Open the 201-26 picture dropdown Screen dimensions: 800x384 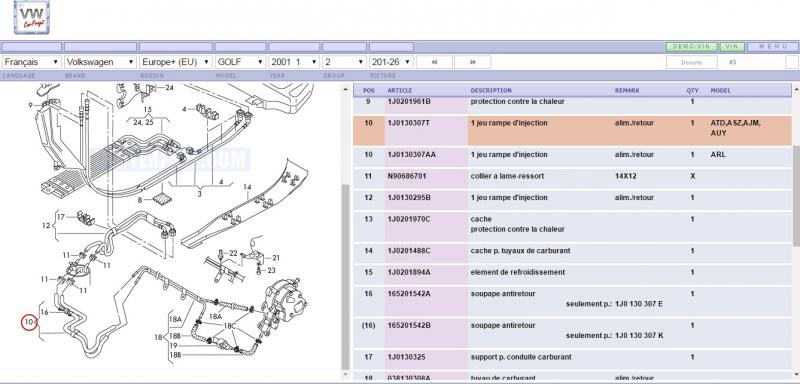[x=391, y=62]
